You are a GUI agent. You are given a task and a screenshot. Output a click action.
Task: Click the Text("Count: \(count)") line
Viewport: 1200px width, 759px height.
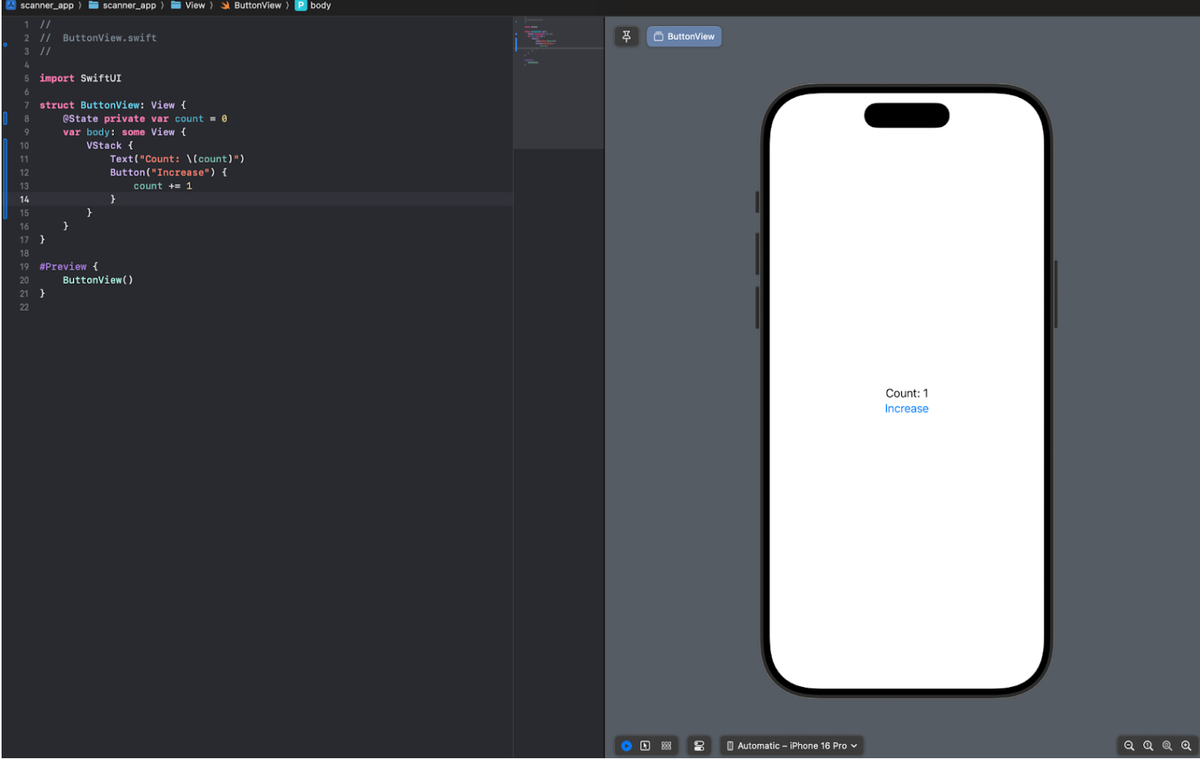177,159
